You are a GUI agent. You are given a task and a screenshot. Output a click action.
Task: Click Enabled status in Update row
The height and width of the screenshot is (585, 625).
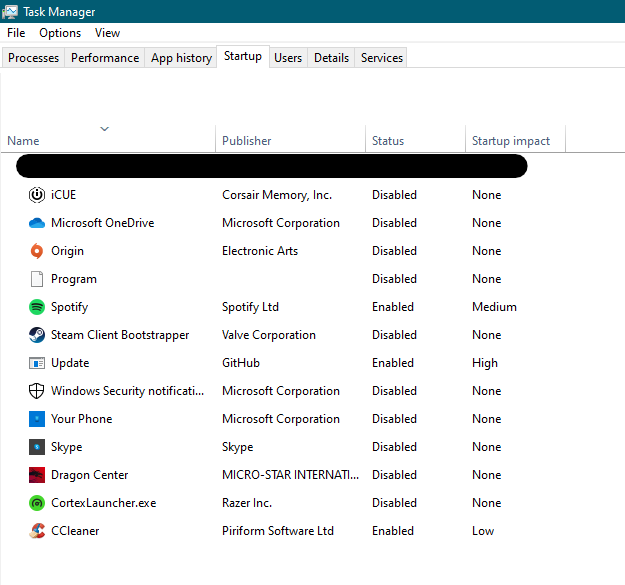point(393,363)
